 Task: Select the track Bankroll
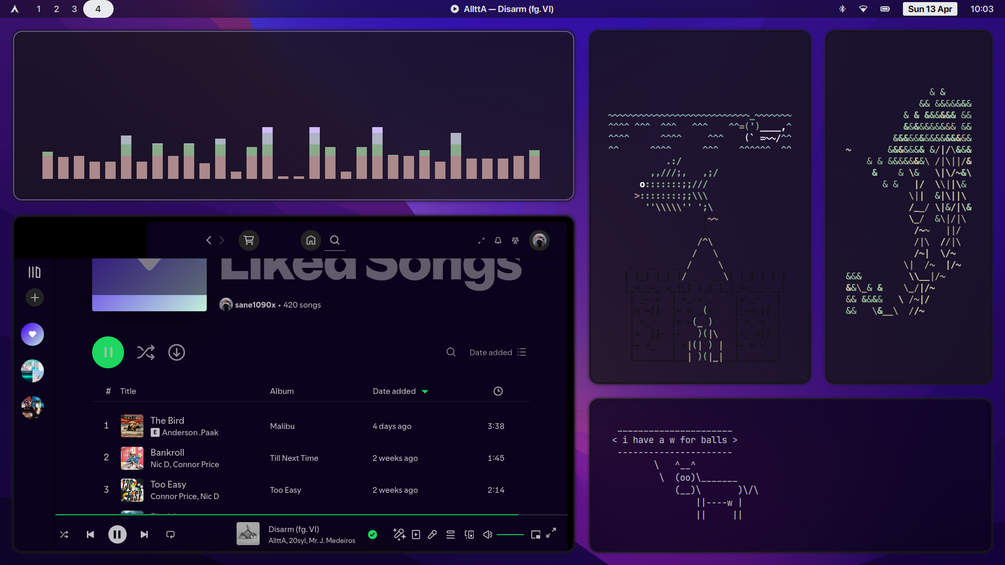[x=167, y=452]
